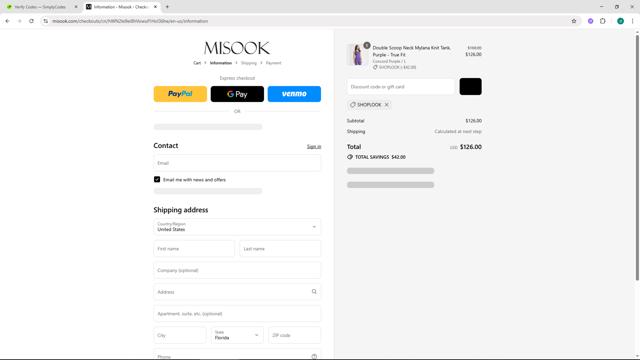Open the State dropdown showing Florida

click(x=237, y=335)
